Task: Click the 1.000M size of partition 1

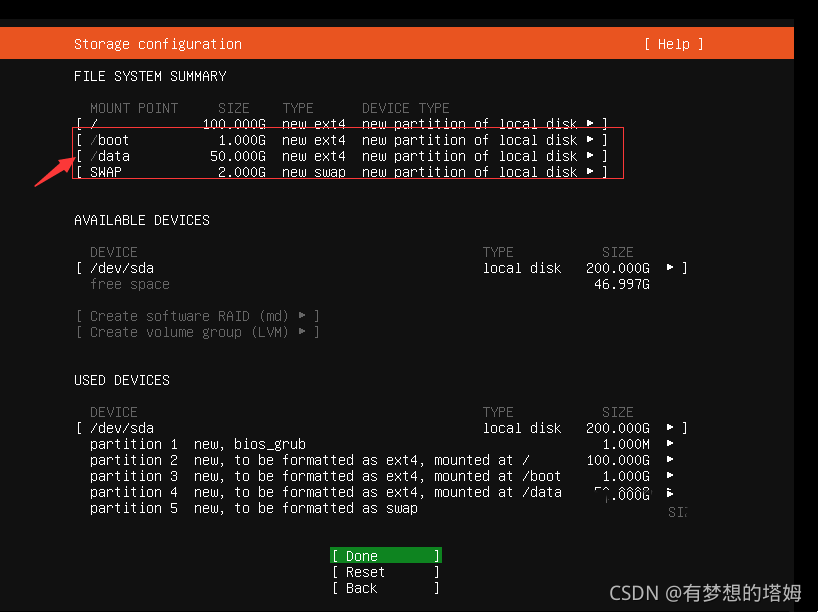Action: coord(626,444)
